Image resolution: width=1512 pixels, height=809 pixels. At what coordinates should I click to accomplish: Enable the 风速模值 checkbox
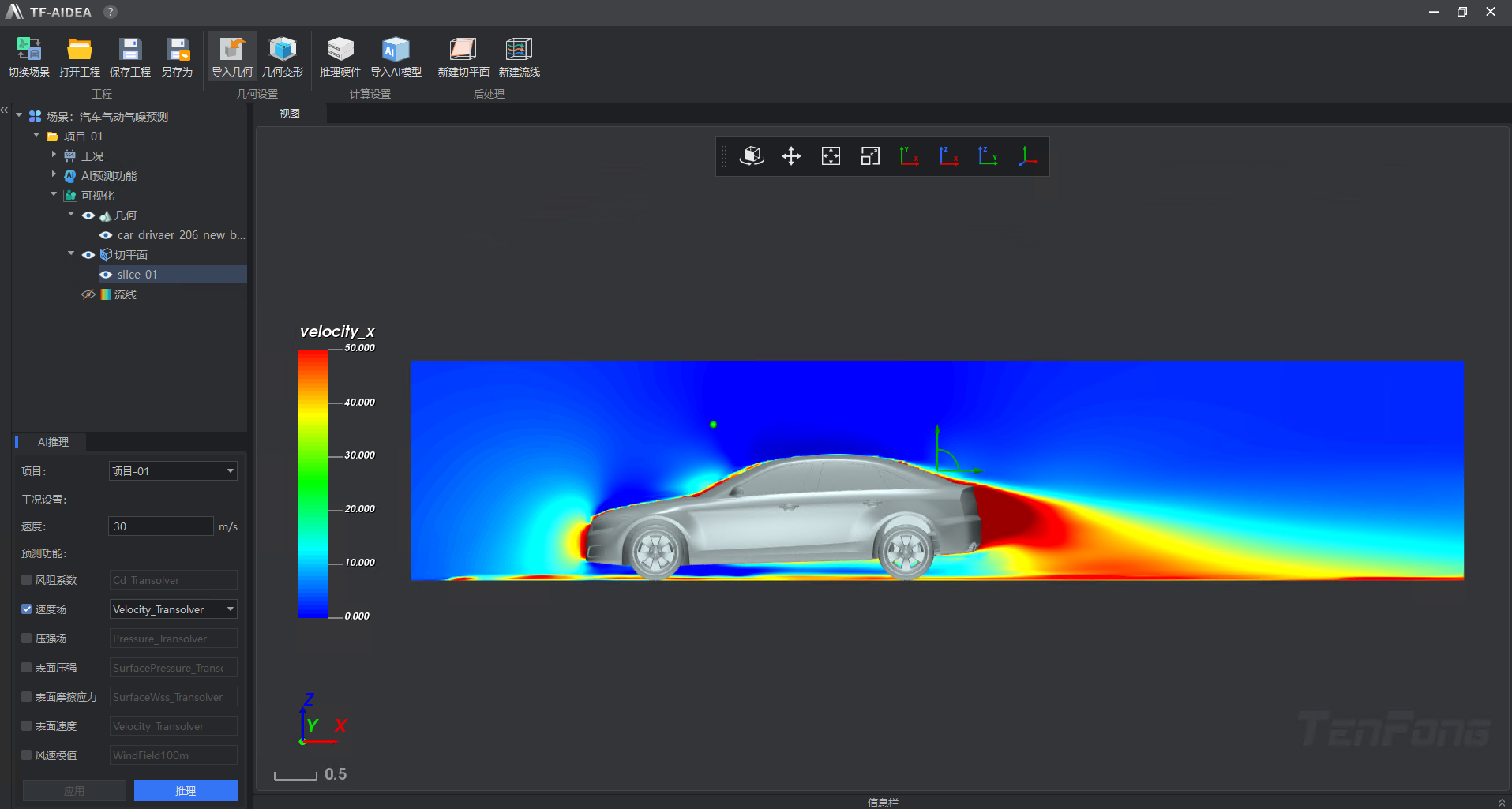pyautogui.click(x=27, y=755)
